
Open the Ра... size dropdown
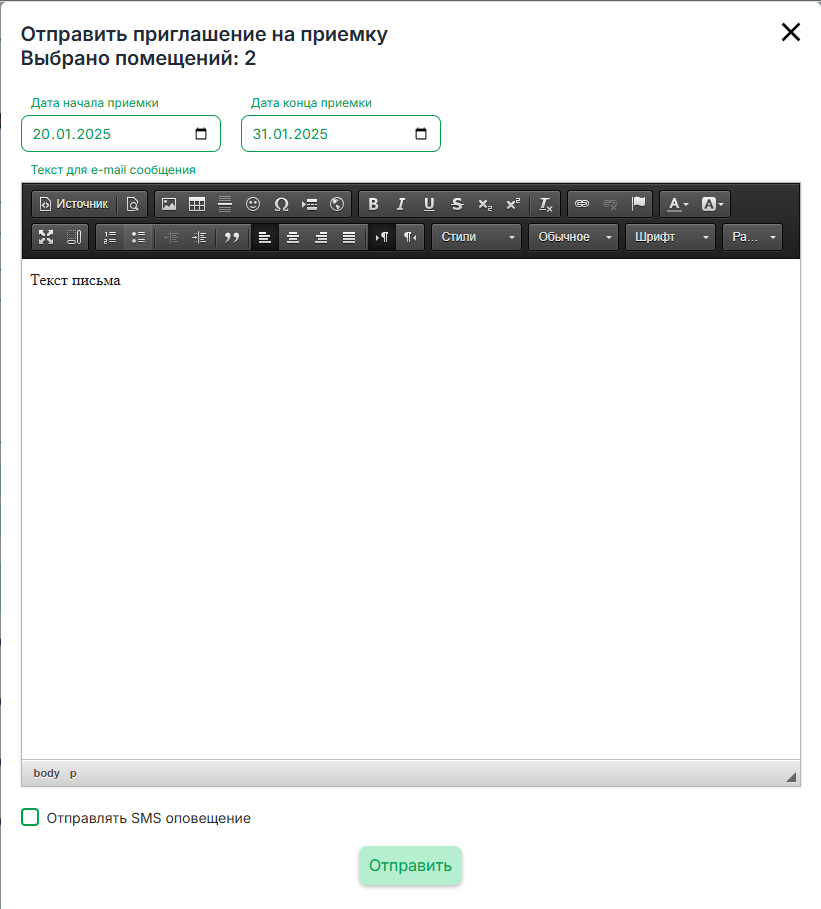click(753, 237)
